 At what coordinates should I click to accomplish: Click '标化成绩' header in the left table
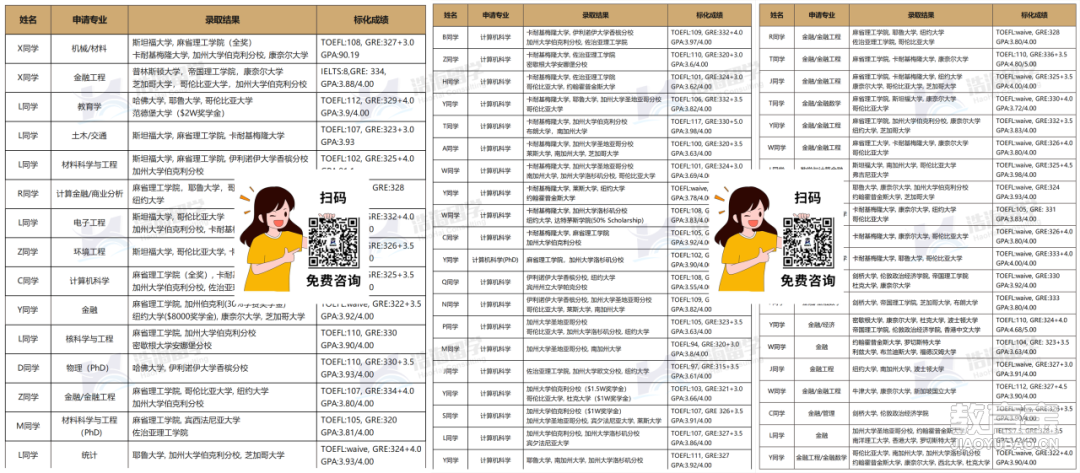[x=371, y=20]
